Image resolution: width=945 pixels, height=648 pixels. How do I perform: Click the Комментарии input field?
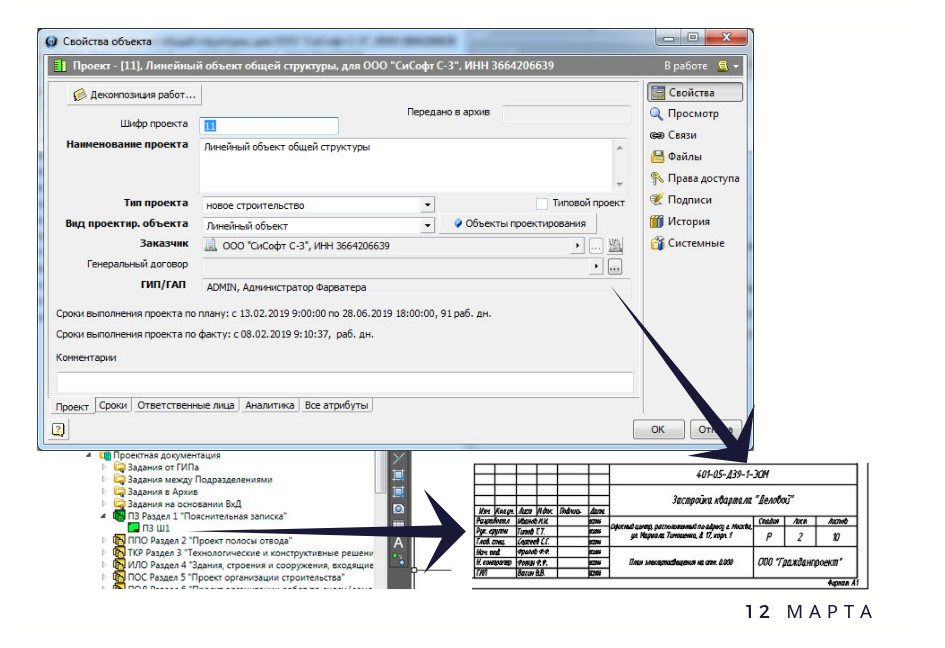(345, 382)
